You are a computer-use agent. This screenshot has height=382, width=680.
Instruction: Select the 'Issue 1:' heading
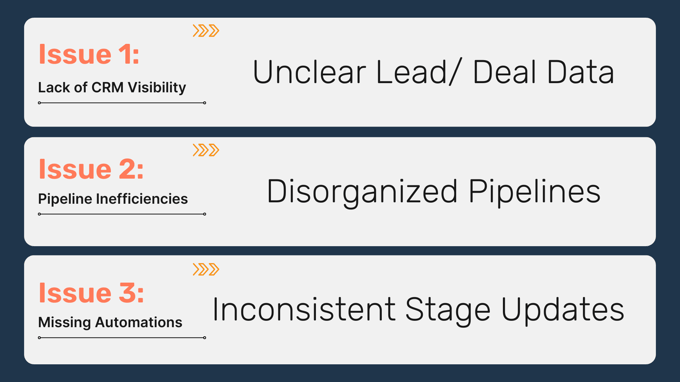click(89, 55)
